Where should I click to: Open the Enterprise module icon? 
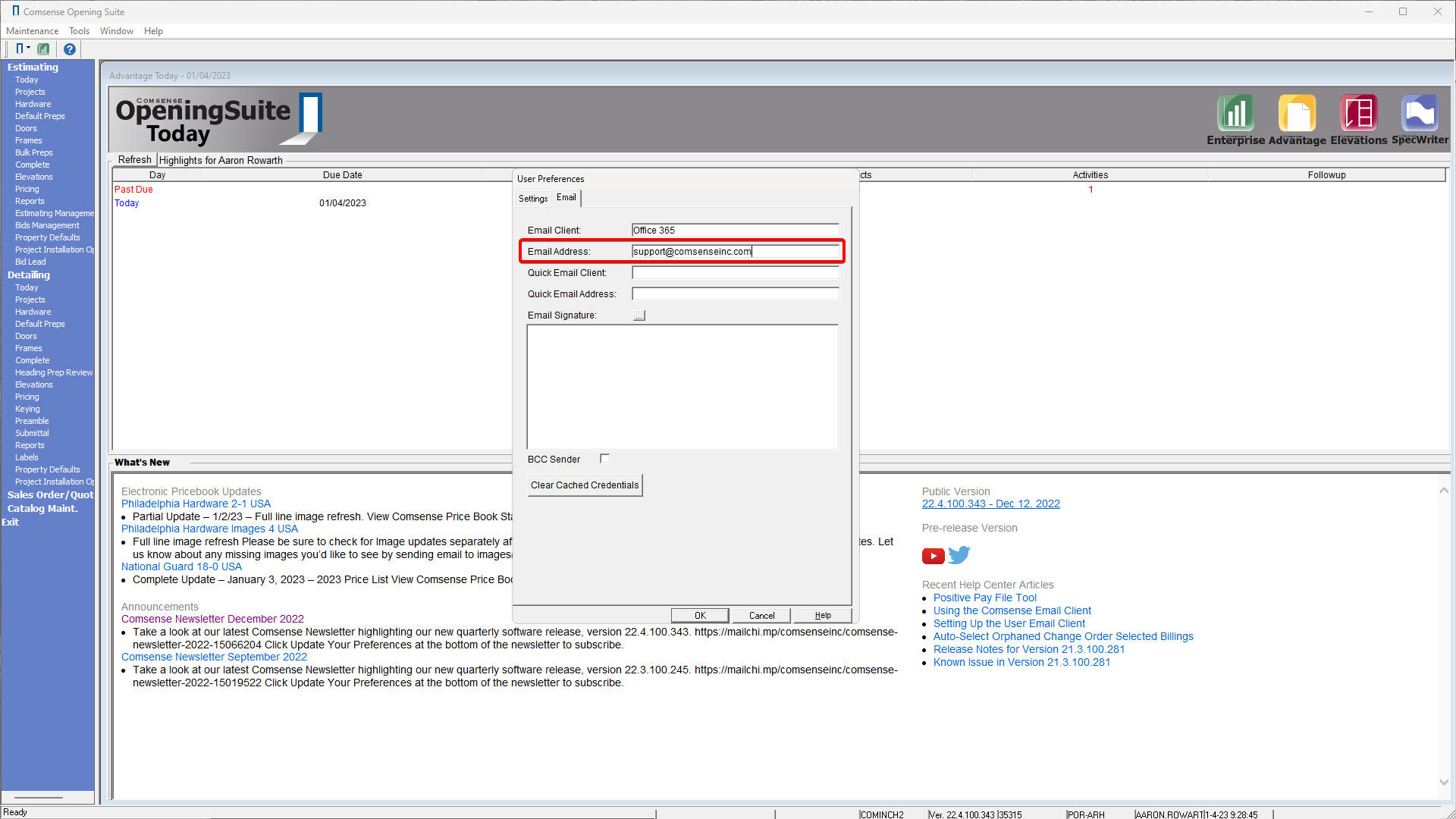[1235, 120]
